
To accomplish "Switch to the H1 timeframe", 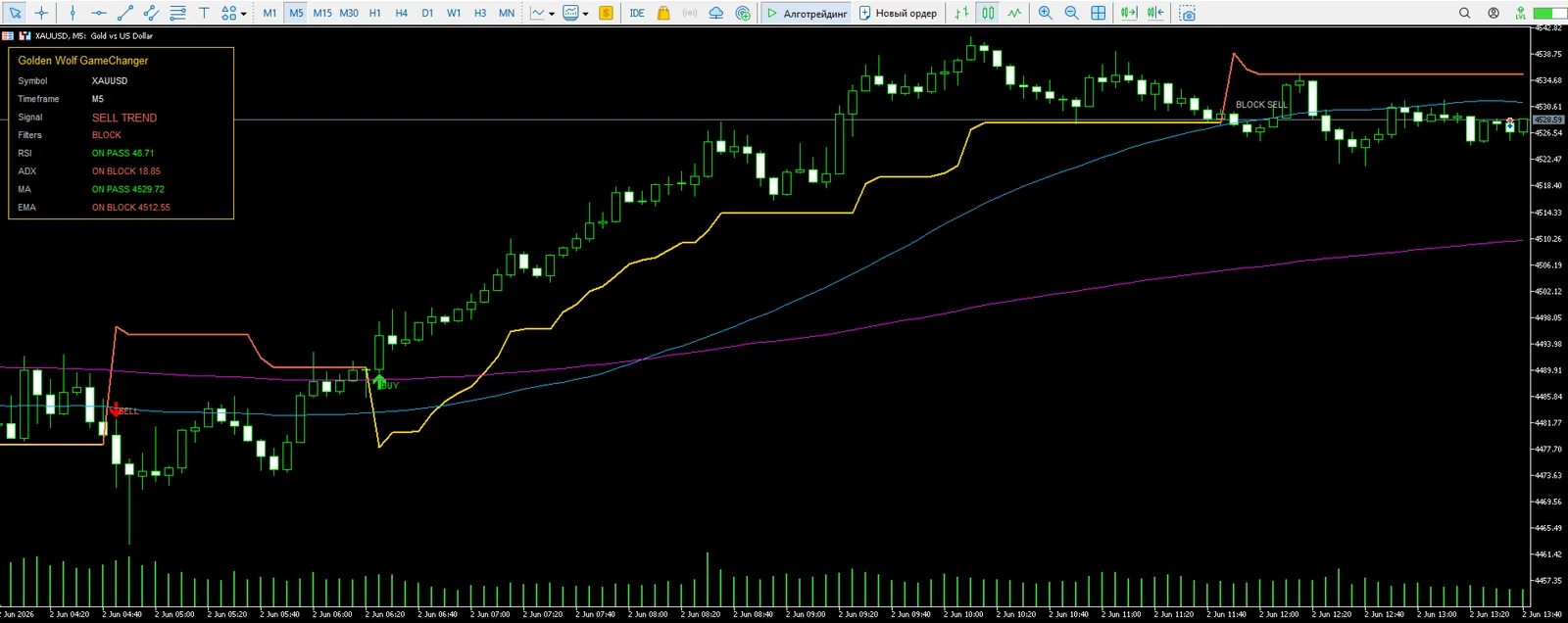I will coord(375,13).
